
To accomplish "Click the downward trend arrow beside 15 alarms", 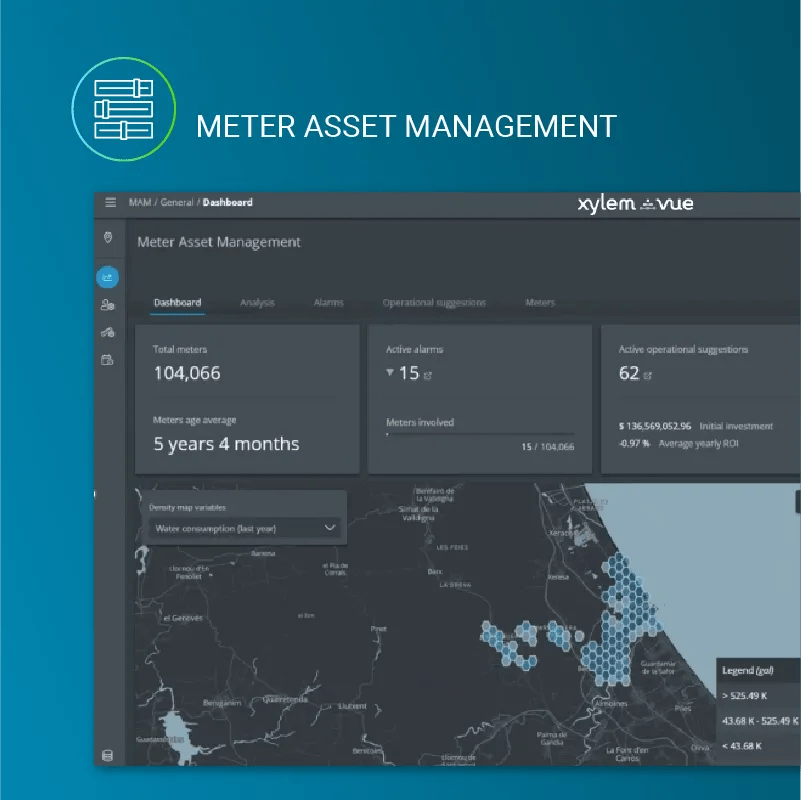I will tap(390, 372).
